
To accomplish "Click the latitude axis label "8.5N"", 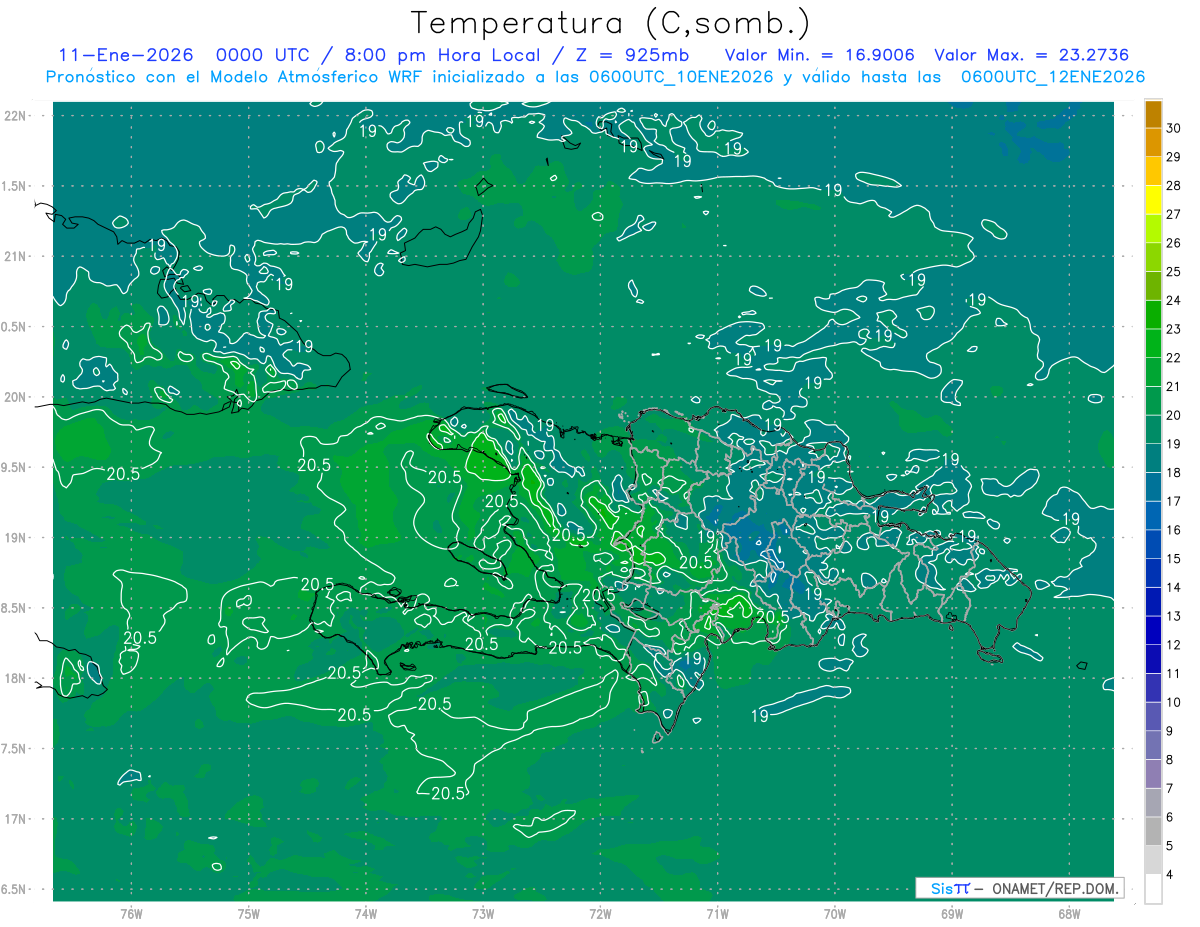I will (x=15, y=609).
